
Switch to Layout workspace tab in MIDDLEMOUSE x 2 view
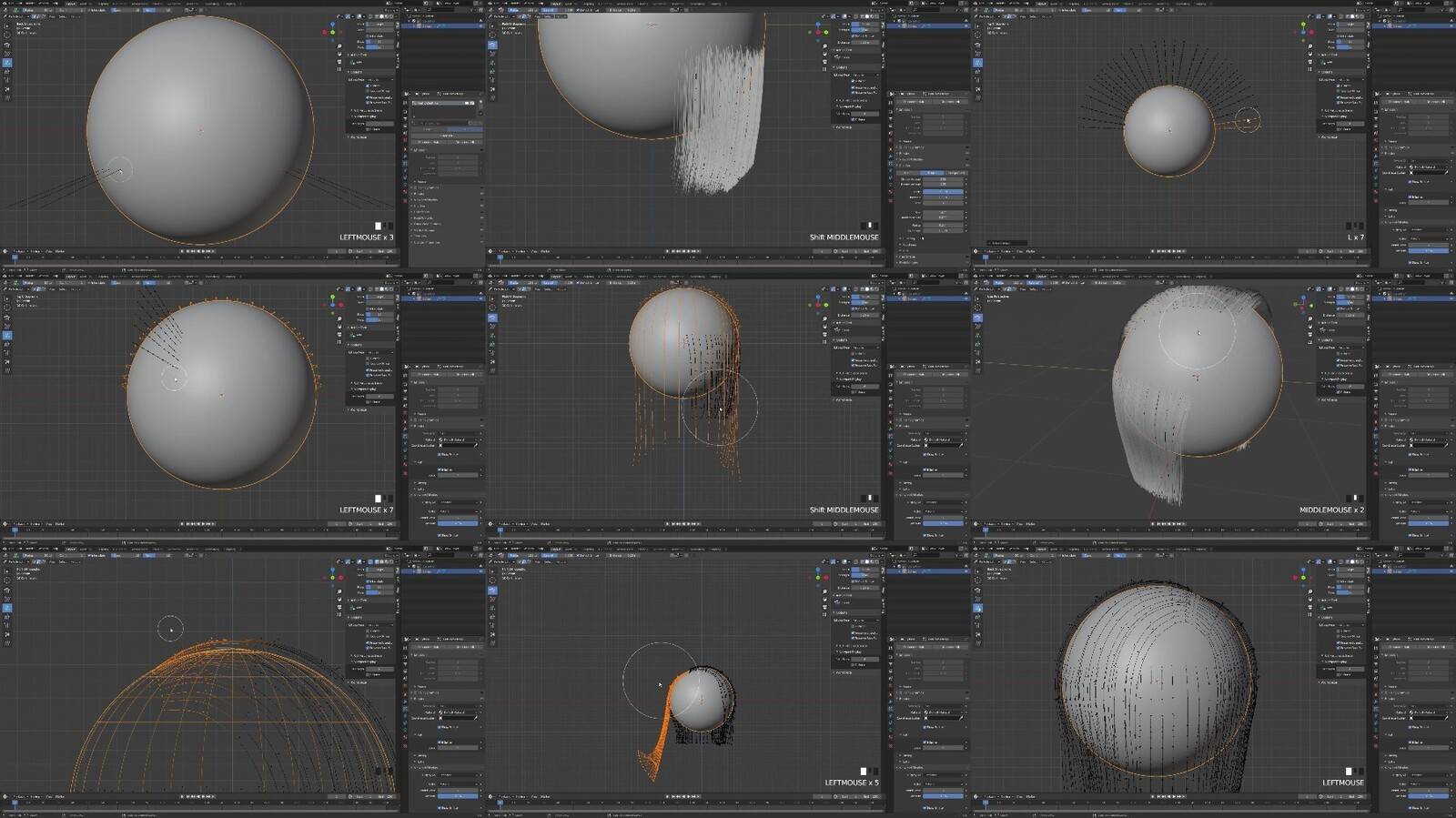click(x=1042, y=277)
